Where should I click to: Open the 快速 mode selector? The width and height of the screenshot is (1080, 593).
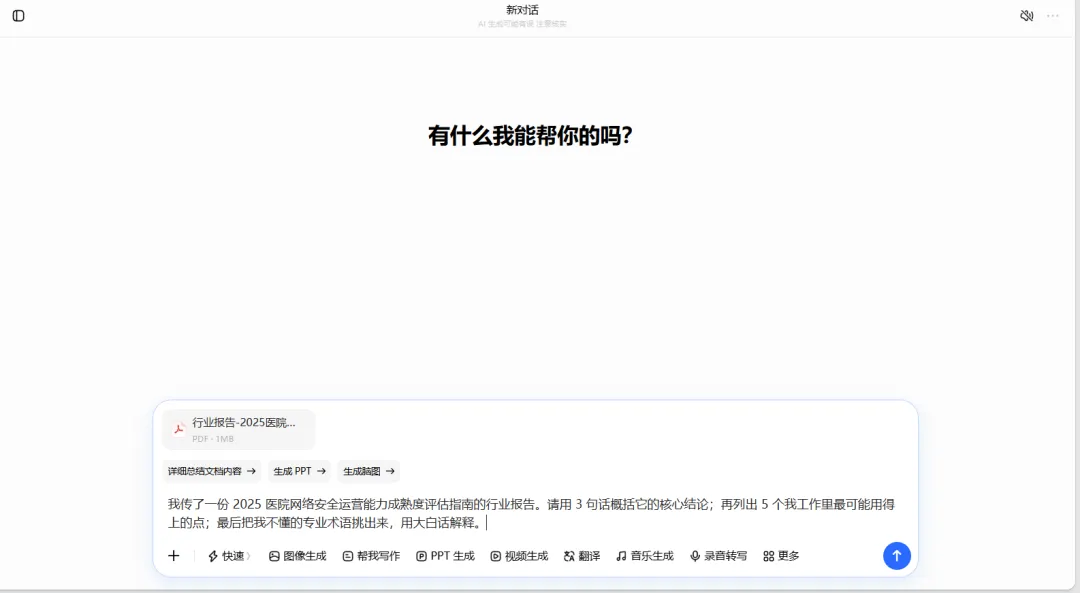(x=229, y=556)
